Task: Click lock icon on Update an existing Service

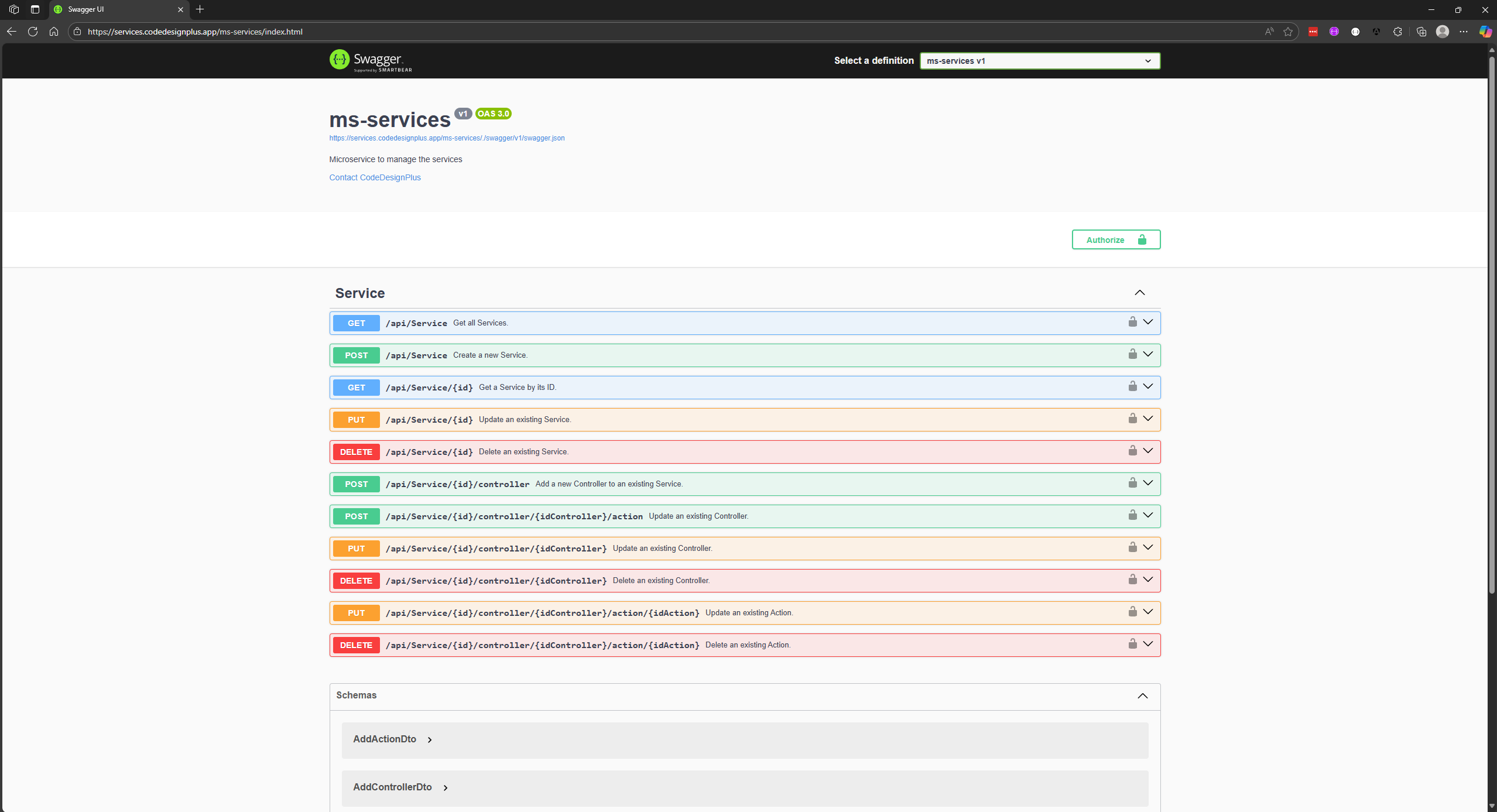Action: (x=1132, y=419)
